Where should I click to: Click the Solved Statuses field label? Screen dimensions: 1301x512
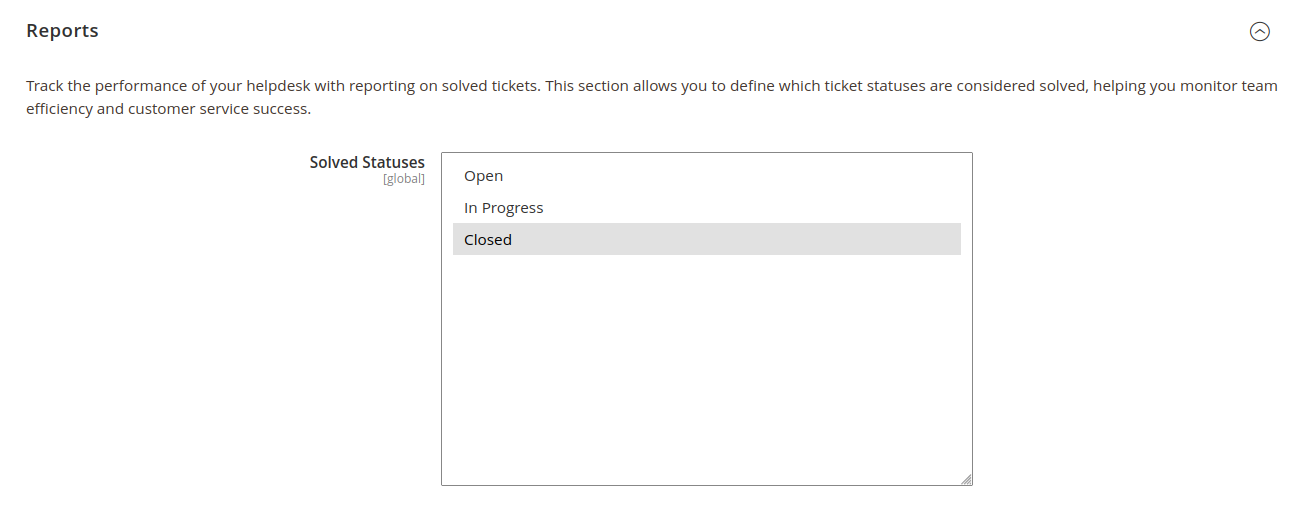pos(367,162)
